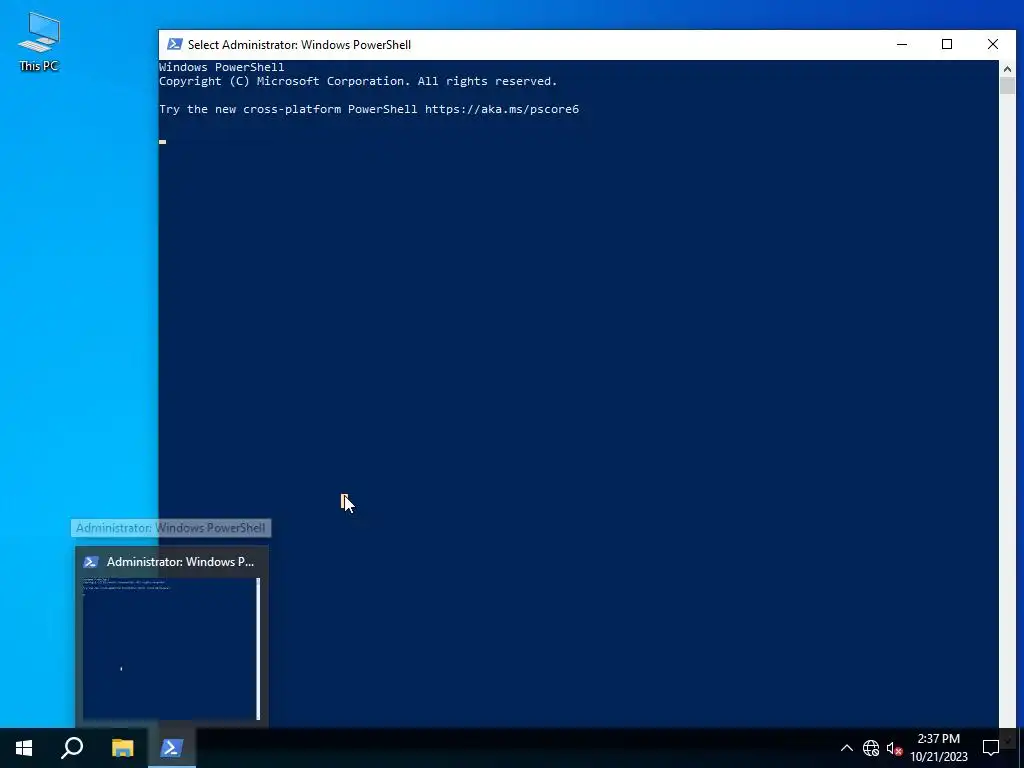Click the PowerShell scrollbar up arrow

(1006, 69)
